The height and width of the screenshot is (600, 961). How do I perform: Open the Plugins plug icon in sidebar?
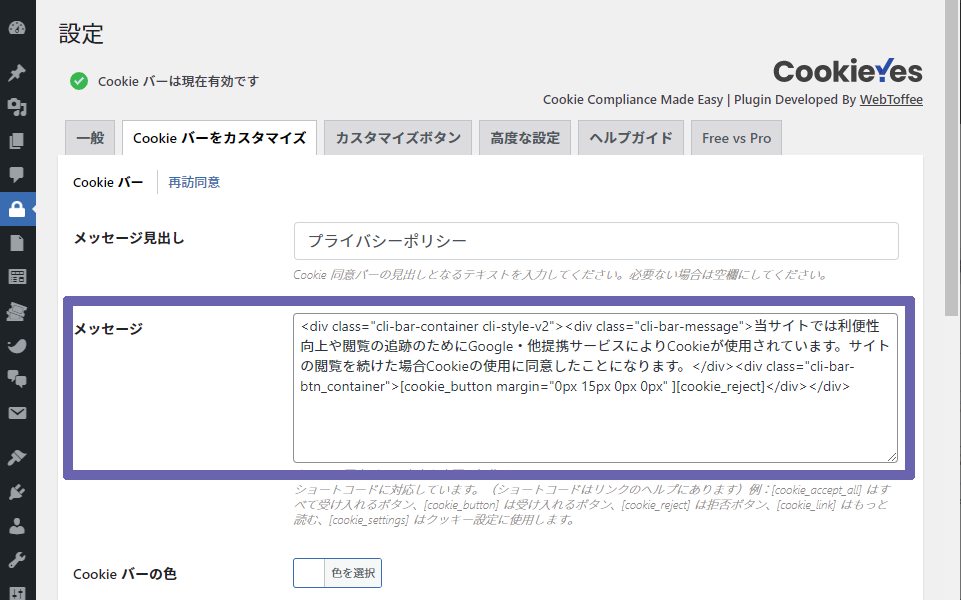(x=17, y=491)
